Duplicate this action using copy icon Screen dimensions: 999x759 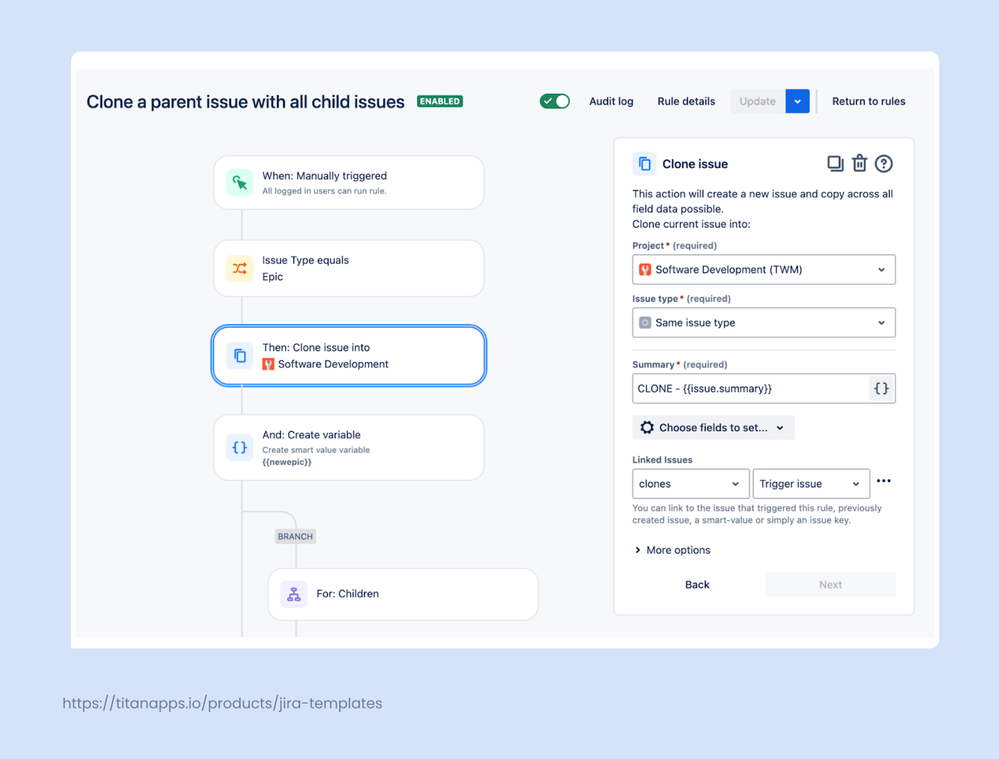click(x=835, y=164)
